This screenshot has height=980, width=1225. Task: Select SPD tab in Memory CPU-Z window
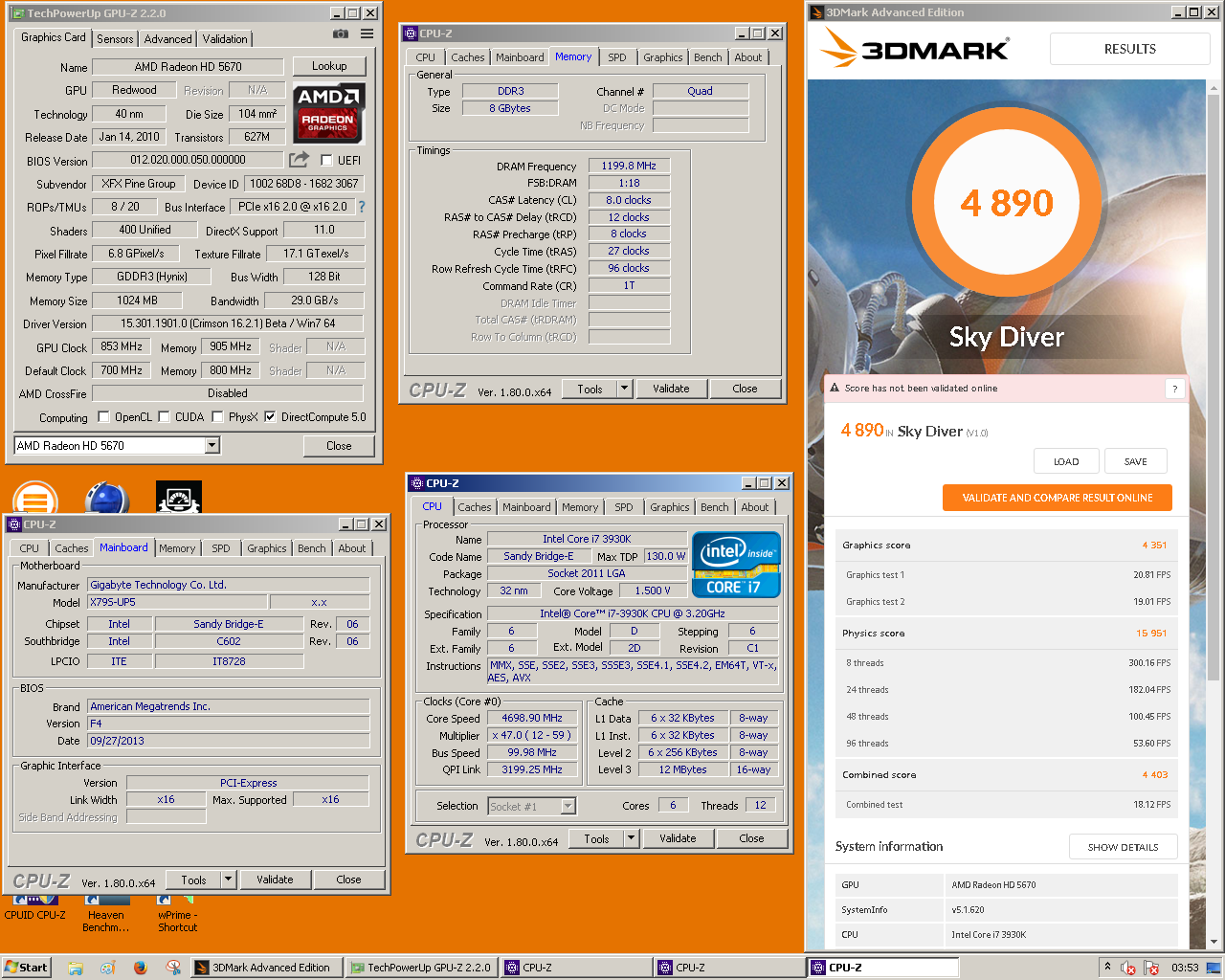point(617,57)
